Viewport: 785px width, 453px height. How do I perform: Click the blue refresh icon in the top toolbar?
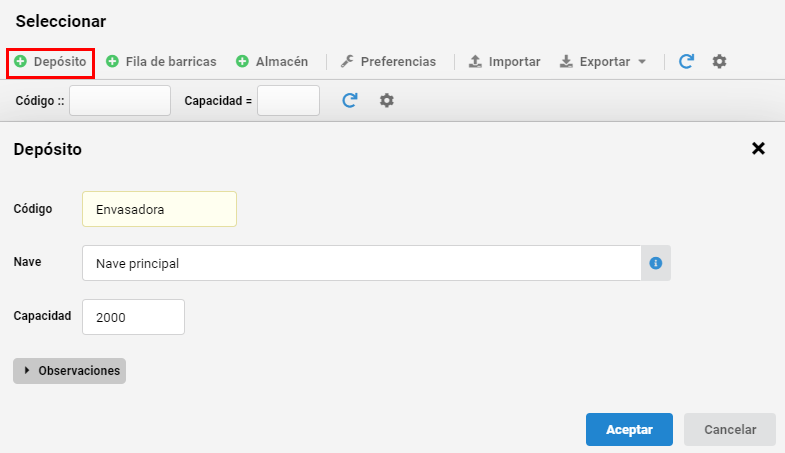pyautogui.click(x=686, y=62)
